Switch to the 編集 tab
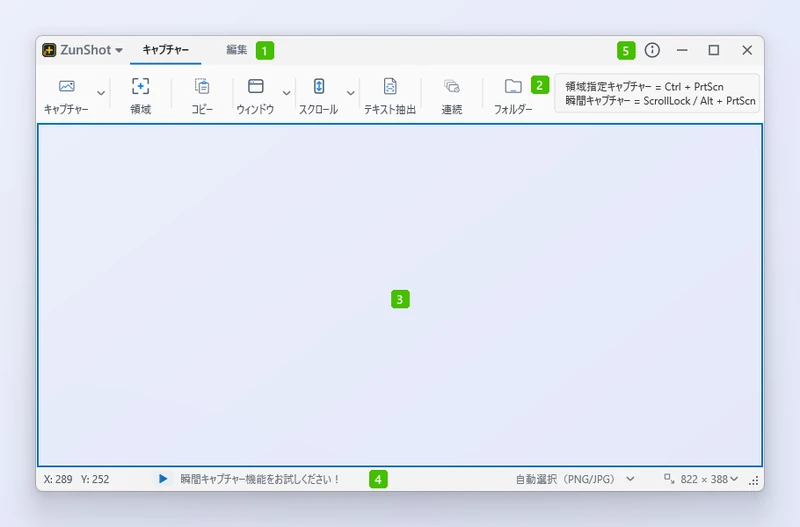 pyautogui.click(x=236, y=50)
